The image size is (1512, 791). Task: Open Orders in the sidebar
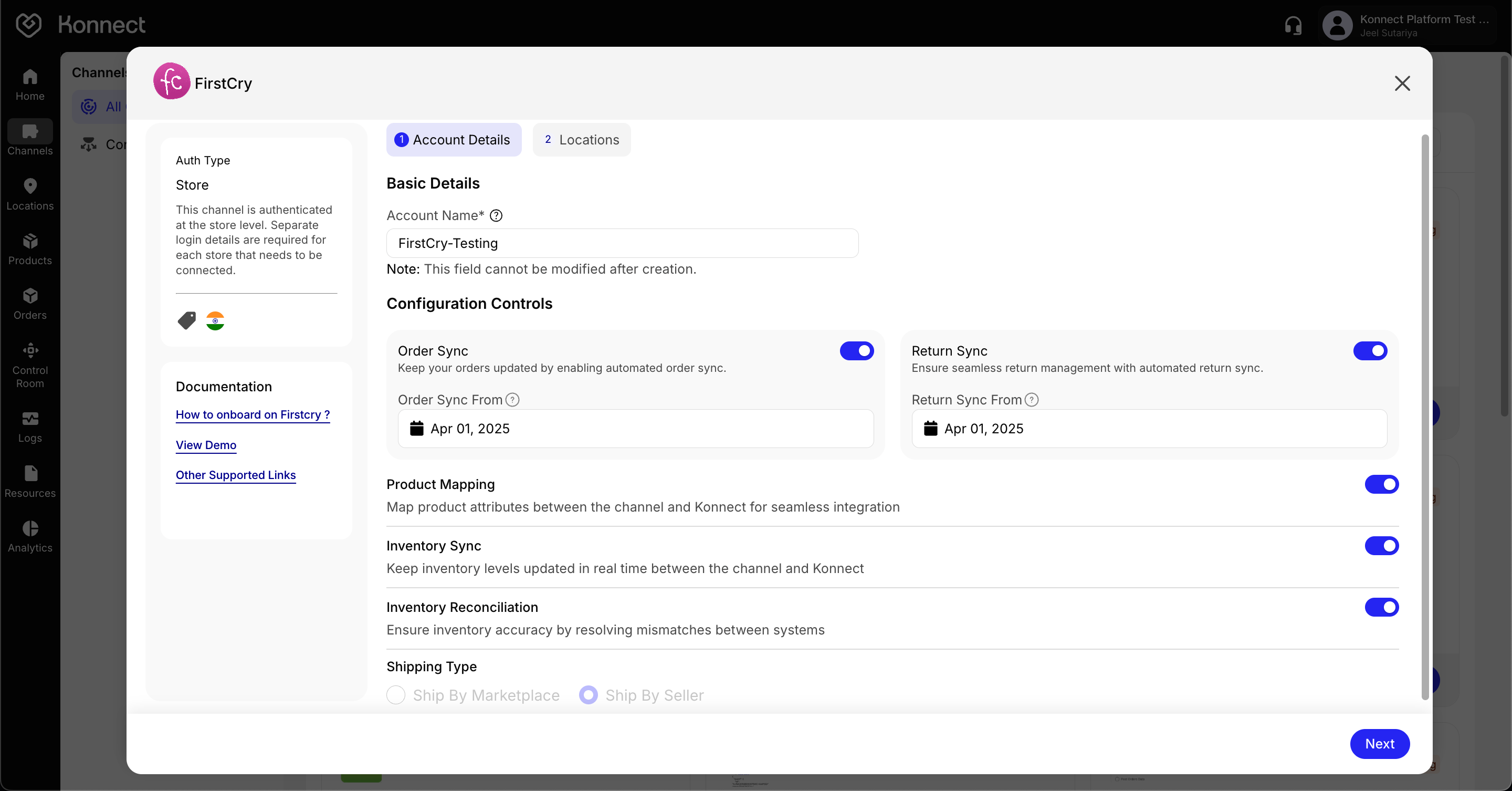[30, 304]
